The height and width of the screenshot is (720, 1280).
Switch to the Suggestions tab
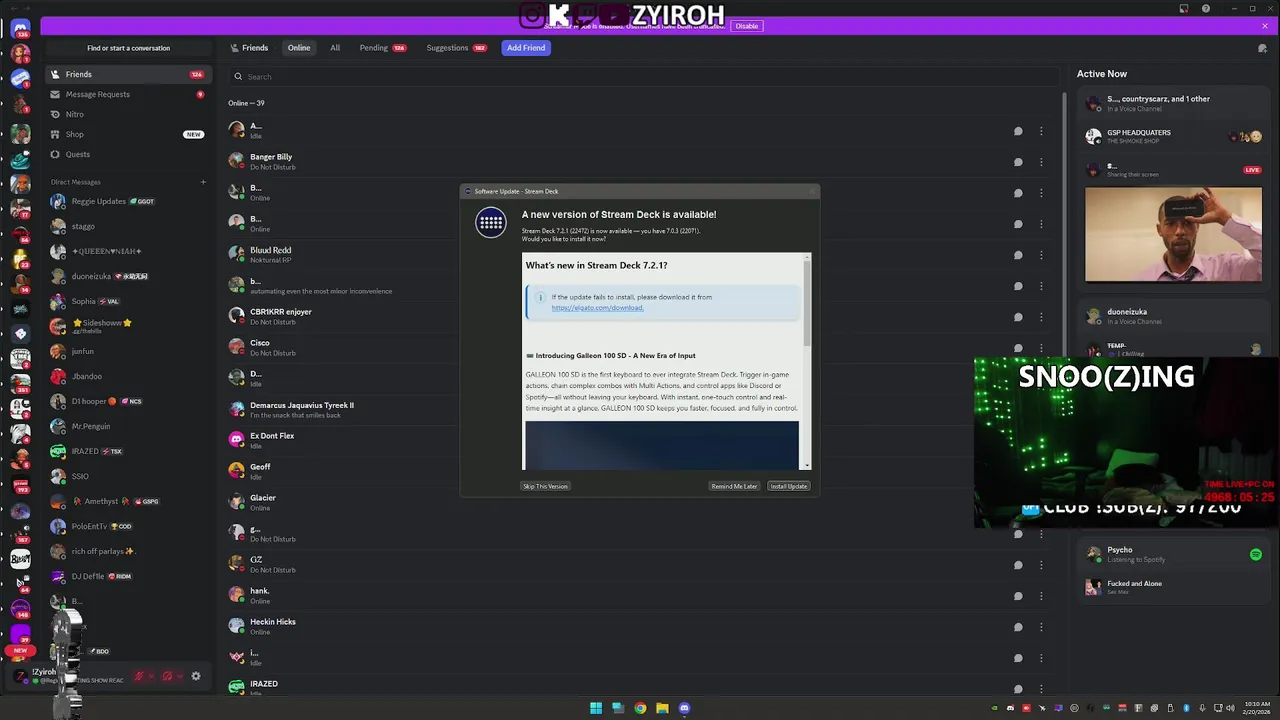pyautogui.click(x=456, y=48)
